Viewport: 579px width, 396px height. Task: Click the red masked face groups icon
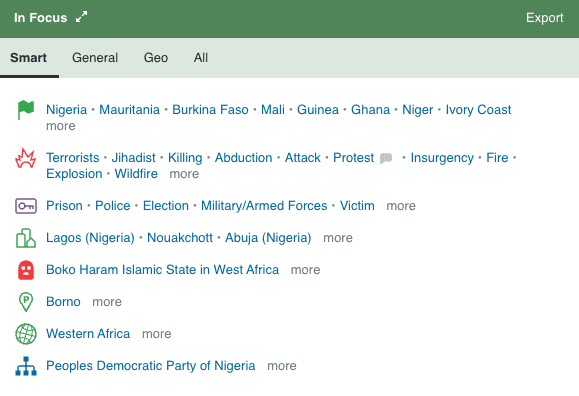click(26, 270)
